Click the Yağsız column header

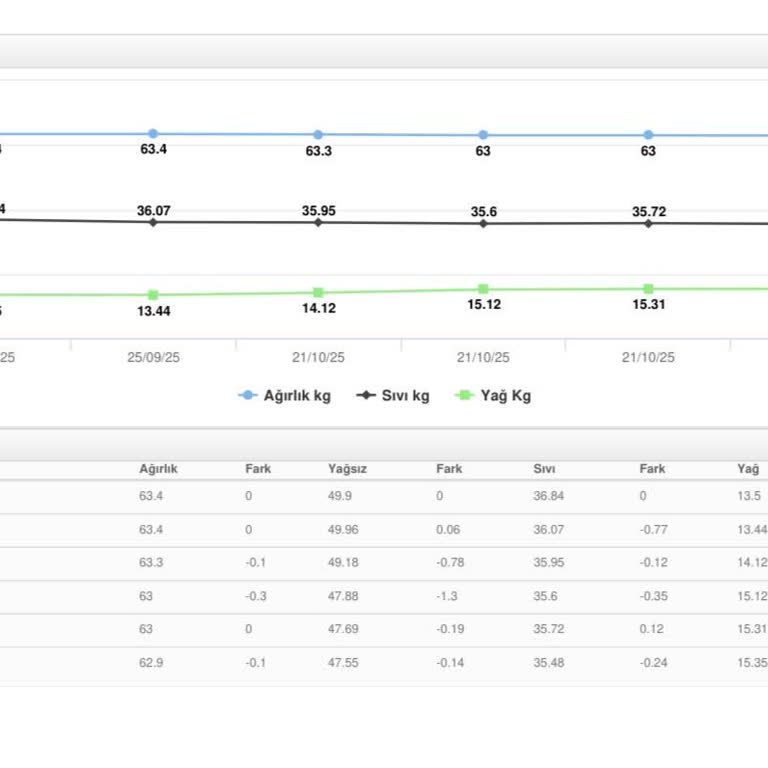coord(347,469)
